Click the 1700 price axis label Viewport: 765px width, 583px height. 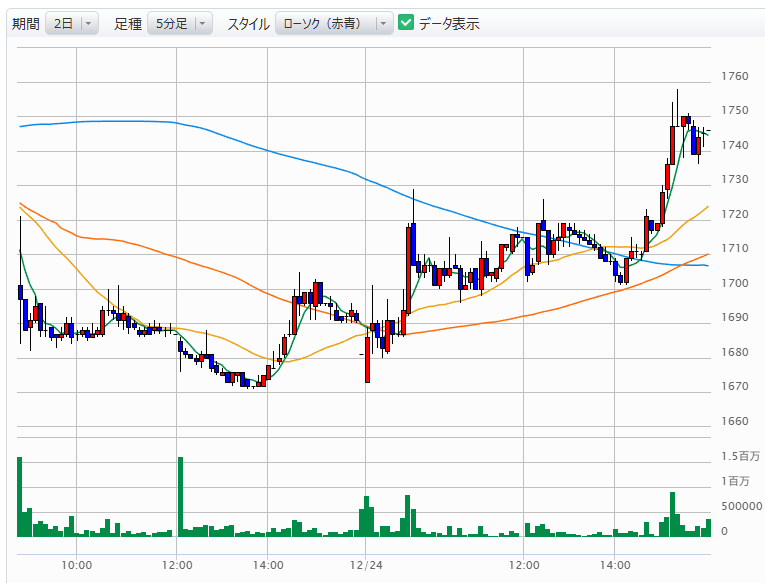click(x=735, y=283)
